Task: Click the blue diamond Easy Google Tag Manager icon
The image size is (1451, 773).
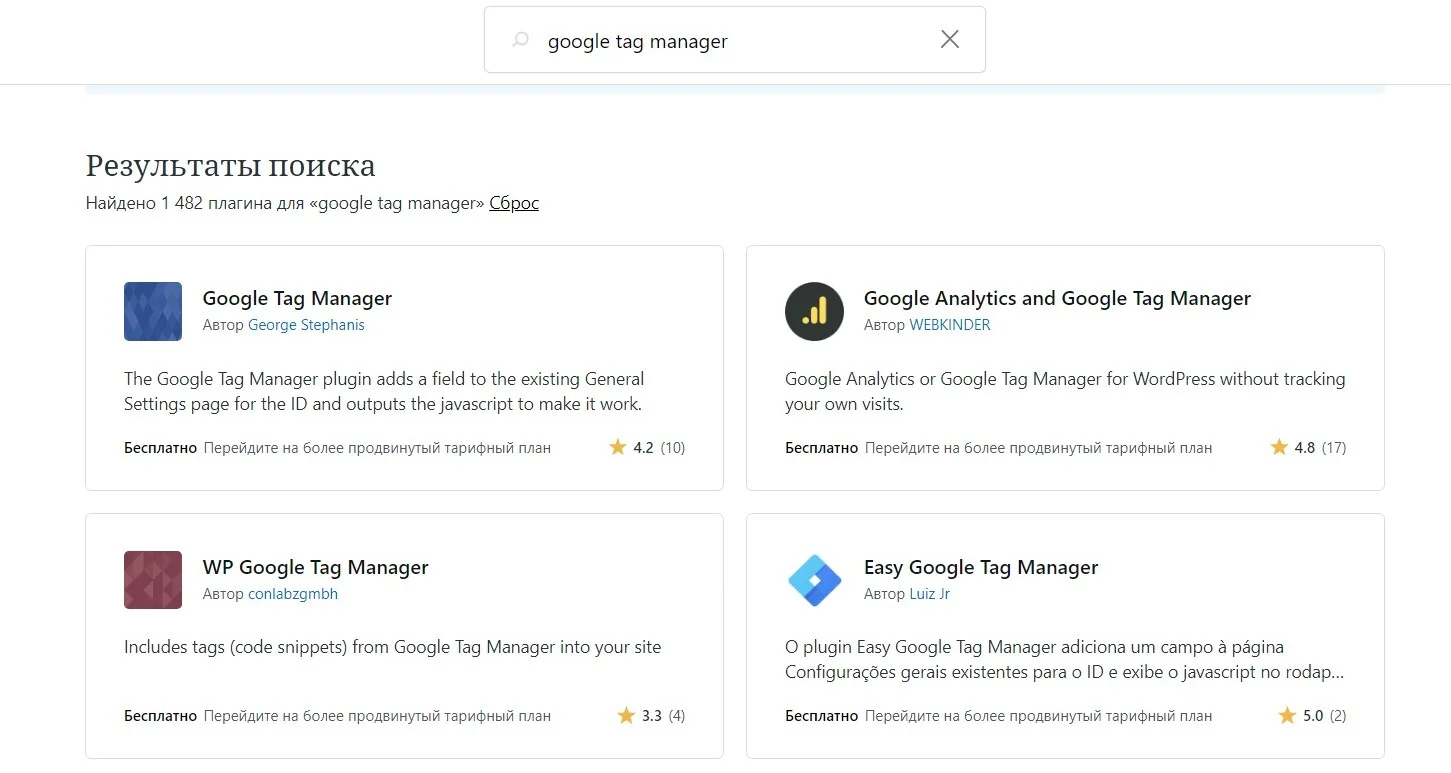Action: click(x=814, y=580)
